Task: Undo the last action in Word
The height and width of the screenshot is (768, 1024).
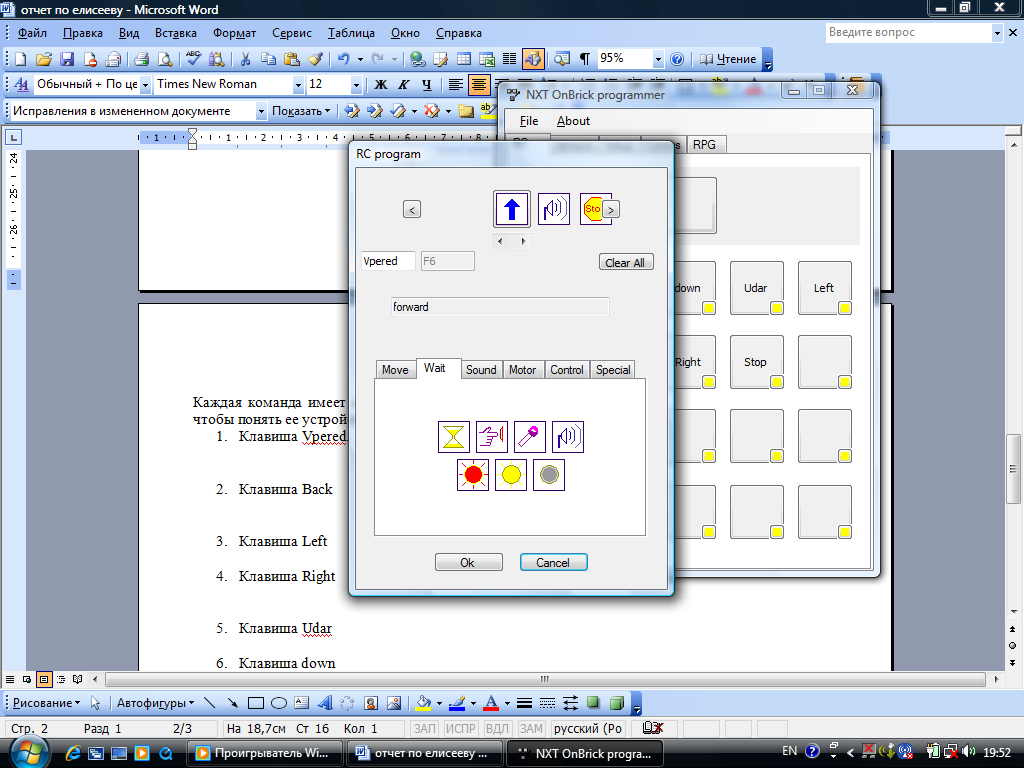Action: pos(344,59)
